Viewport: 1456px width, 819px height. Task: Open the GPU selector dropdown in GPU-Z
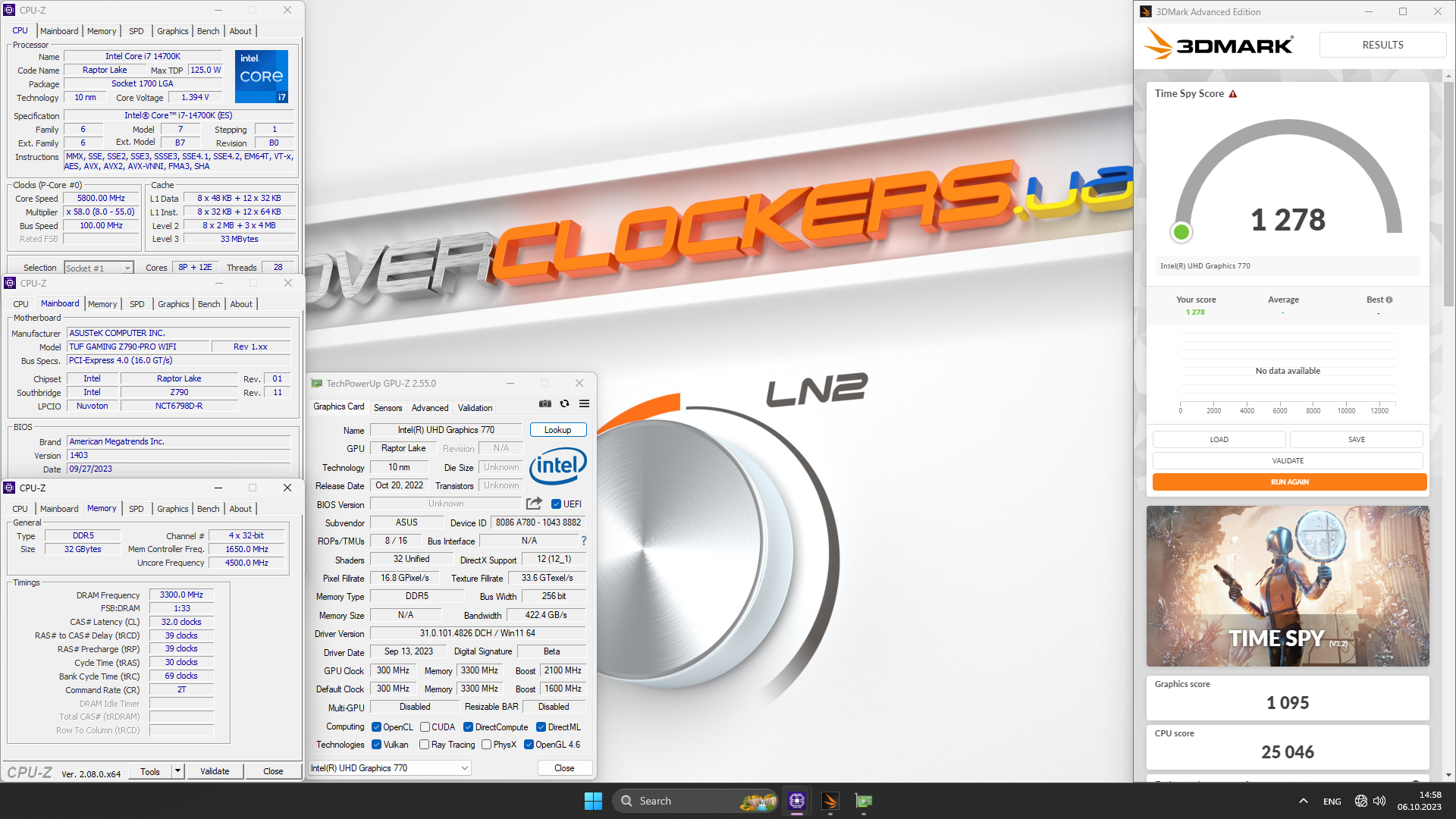pos(390,768)
